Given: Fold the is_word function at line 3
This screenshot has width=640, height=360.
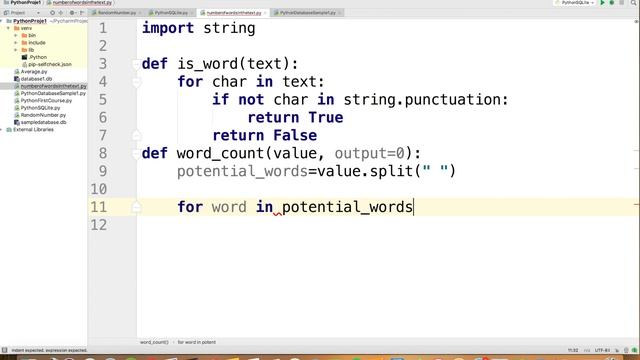Looking at the screenshot, I should (136, 64).
